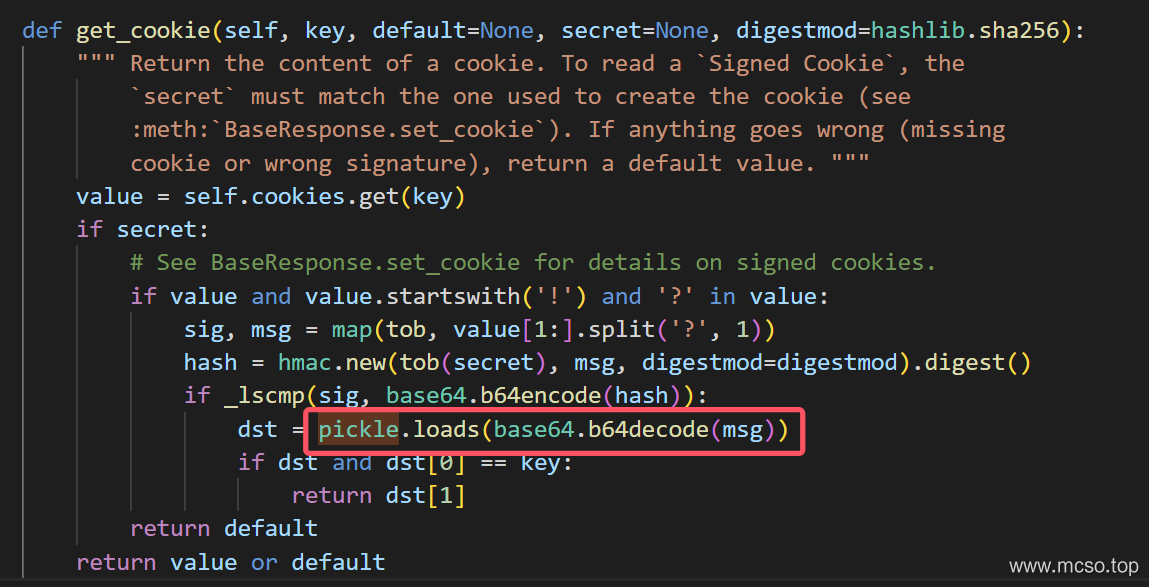Click the final 'return value or default' line
Screen dimensions: 1149x587
point(230,562)
